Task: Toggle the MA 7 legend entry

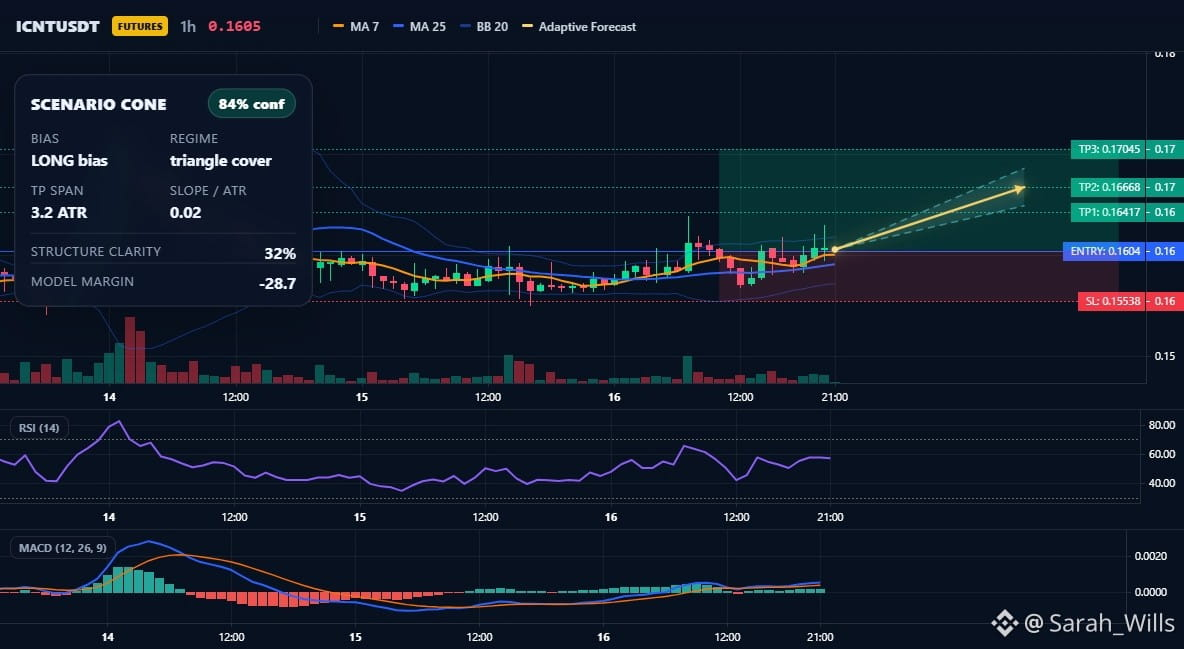Action: click(356, 26)
